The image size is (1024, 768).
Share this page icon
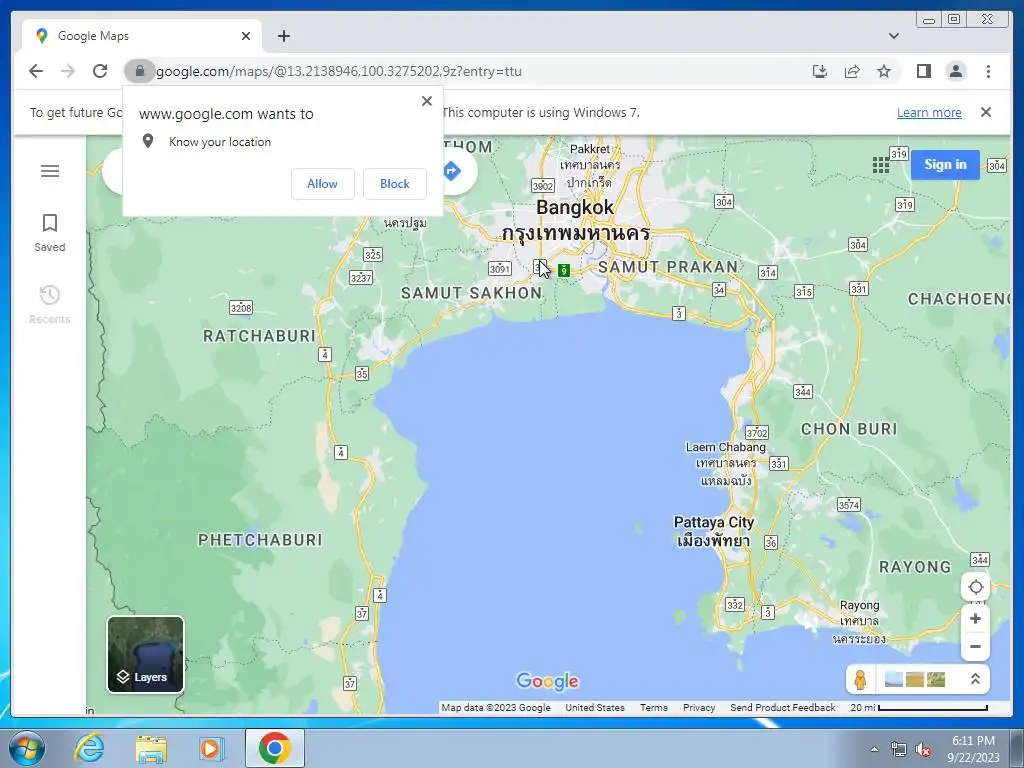[852, 71]
